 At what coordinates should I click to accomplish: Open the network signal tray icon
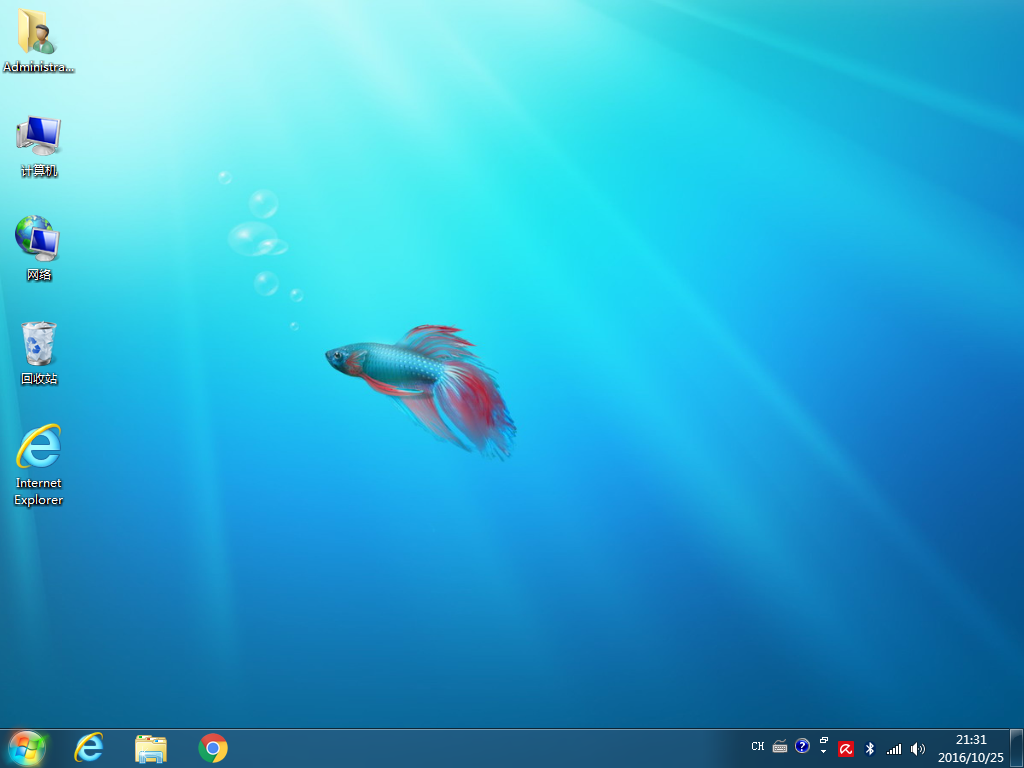click(x=894, y=749)
